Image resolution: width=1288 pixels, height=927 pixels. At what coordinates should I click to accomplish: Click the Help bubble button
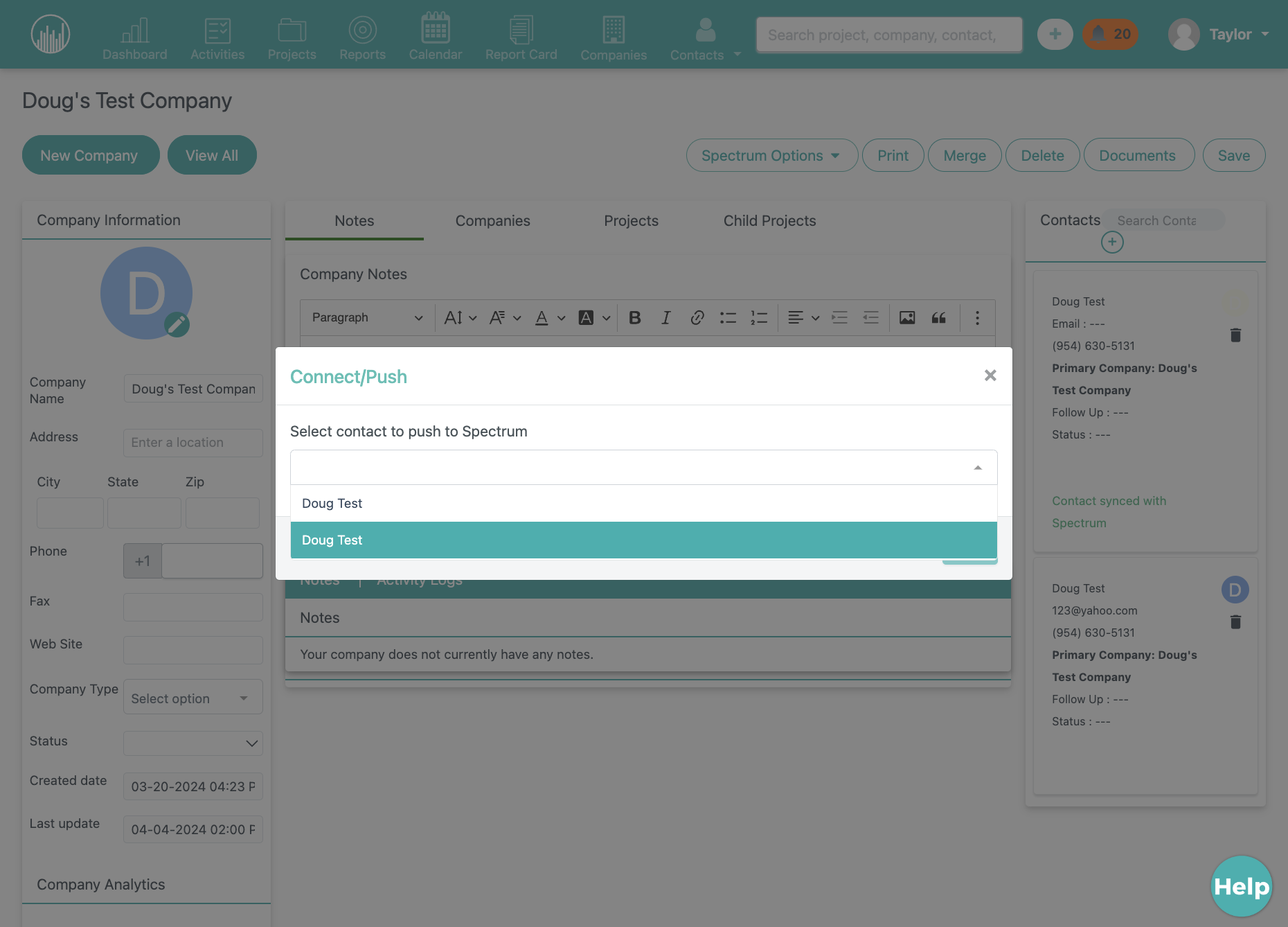[x=1242, y=886]
